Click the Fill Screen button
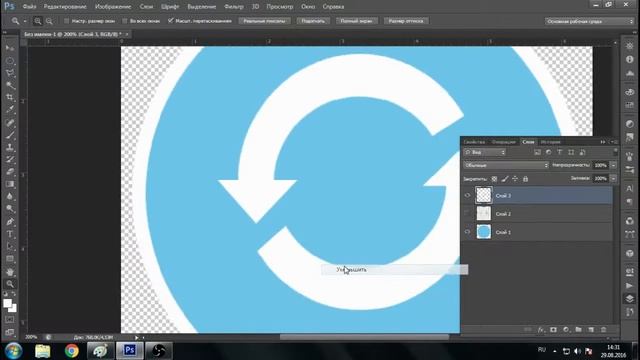 [x=356, y=21]
